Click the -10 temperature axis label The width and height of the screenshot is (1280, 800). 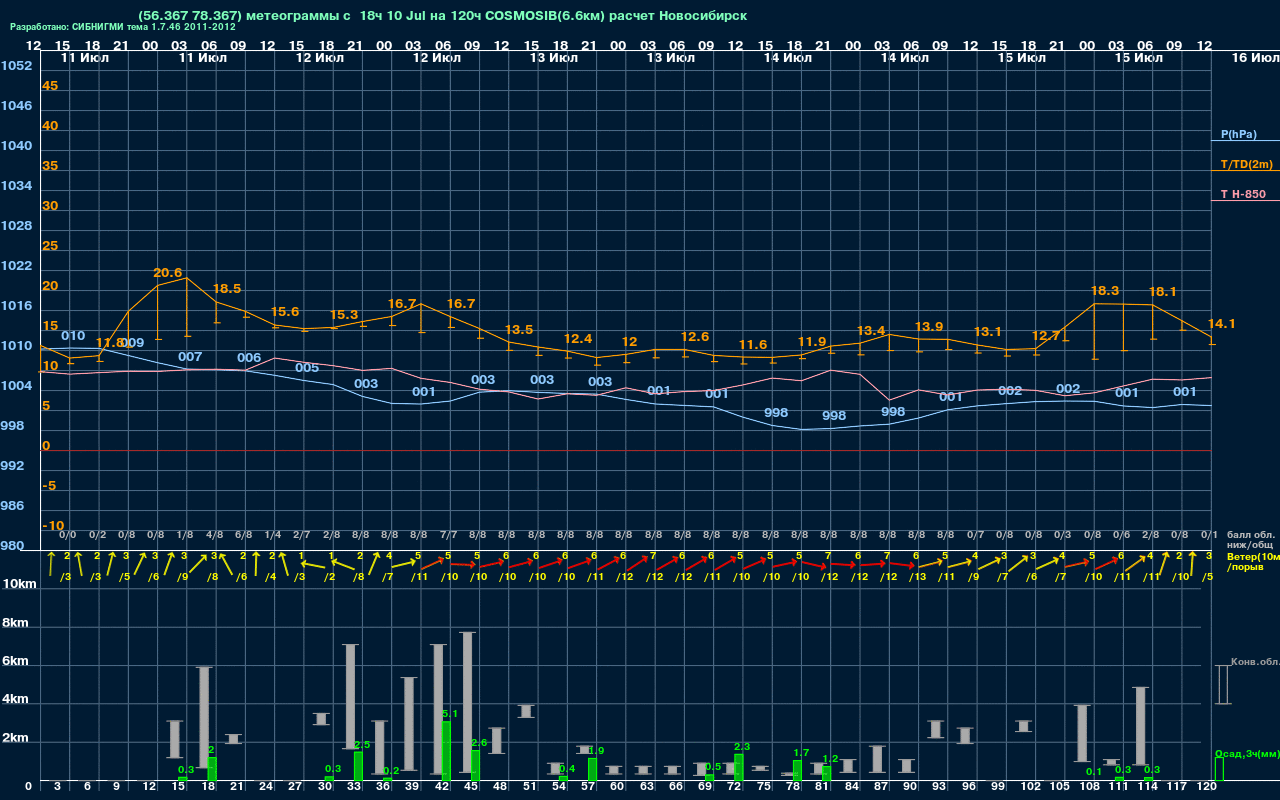point(54,526)
